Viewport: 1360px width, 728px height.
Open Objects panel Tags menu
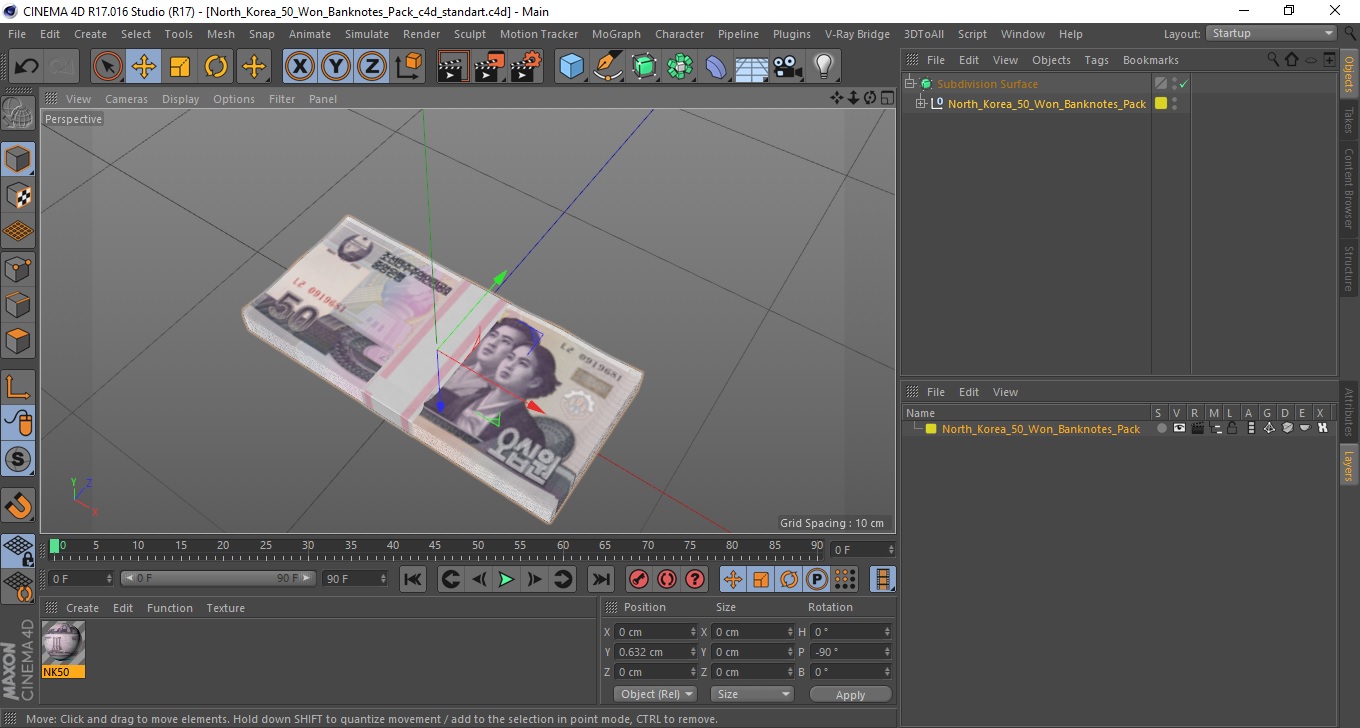pos(1096,60)
